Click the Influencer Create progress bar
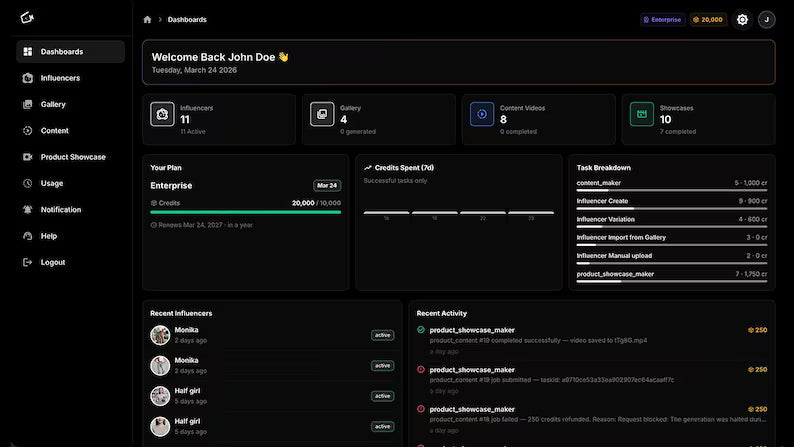This screenshot has height=447, width=794. point(671,209)
